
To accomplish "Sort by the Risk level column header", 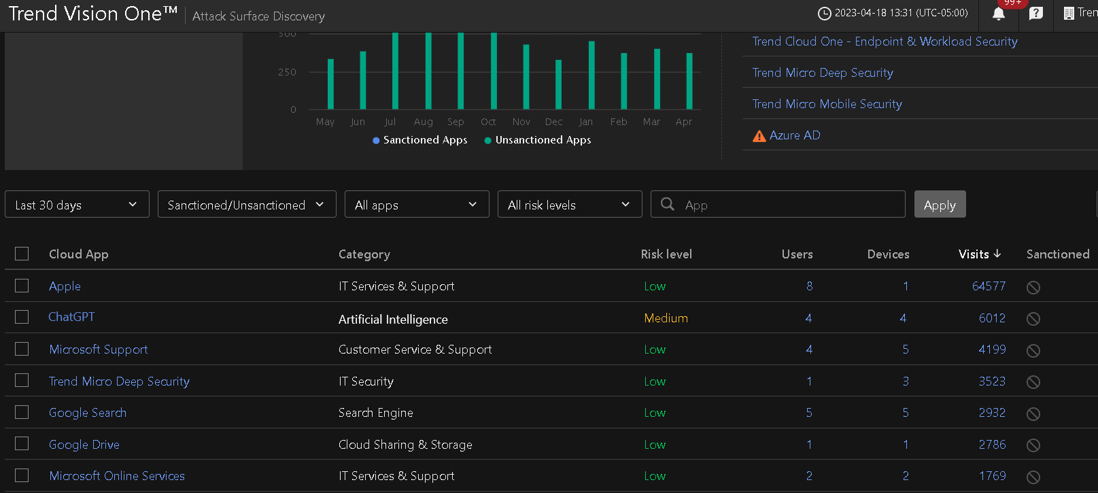I will 666,254.
